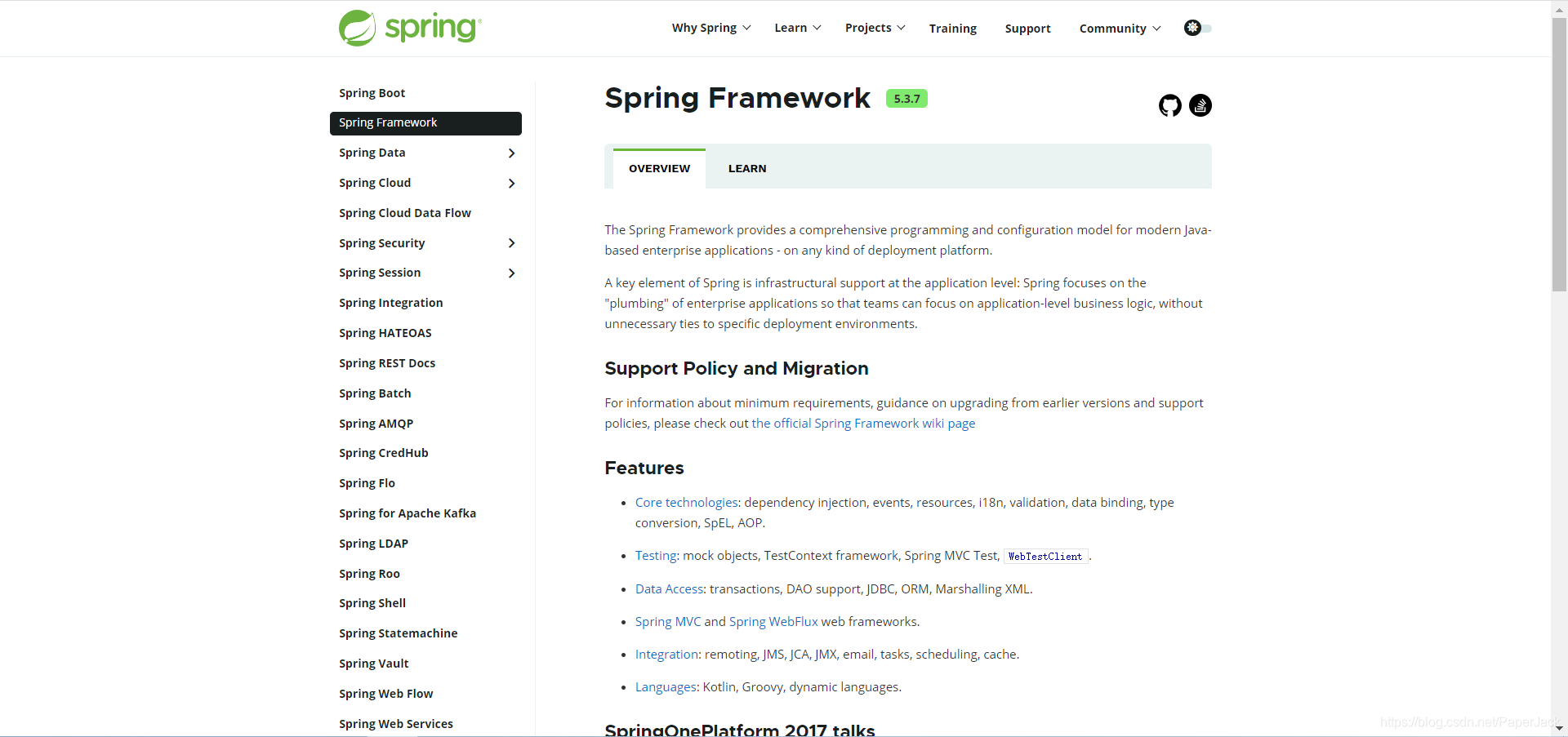The image size is (1568, 737).
Task: Open the Learn dropdown in navigation
Action: coord(798,28)
